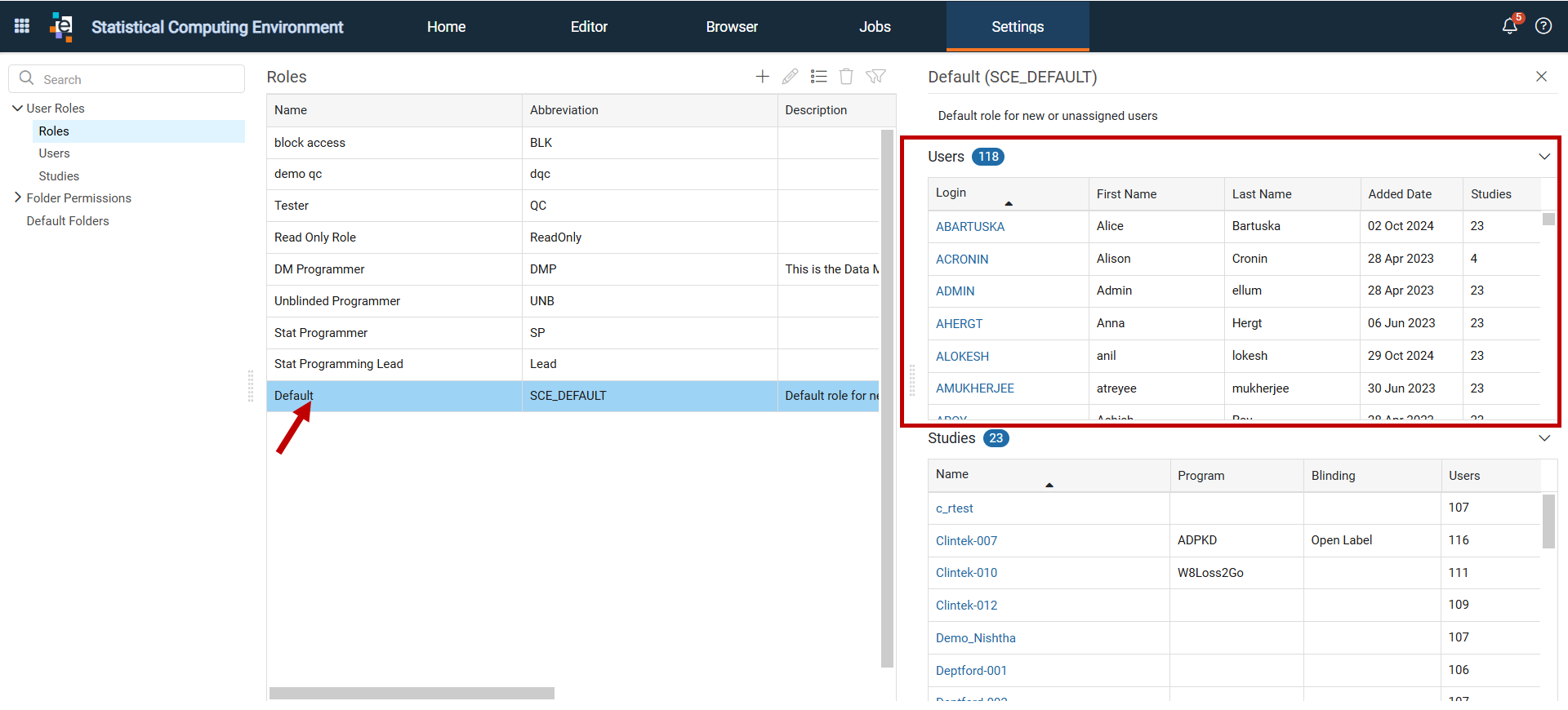Select Users in the sidebar tree

pos(54,153)
